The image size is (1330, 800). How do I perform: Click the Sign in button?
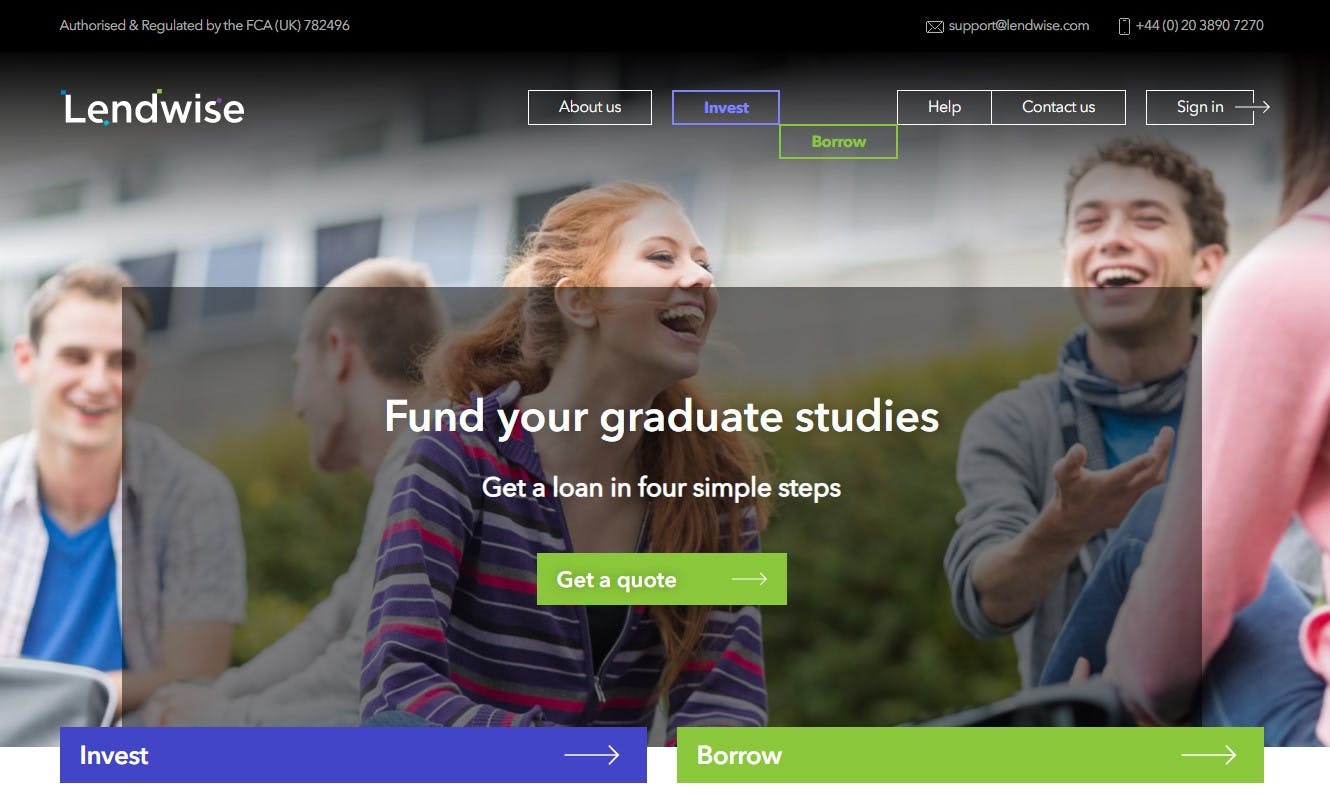click(1200, 107)
